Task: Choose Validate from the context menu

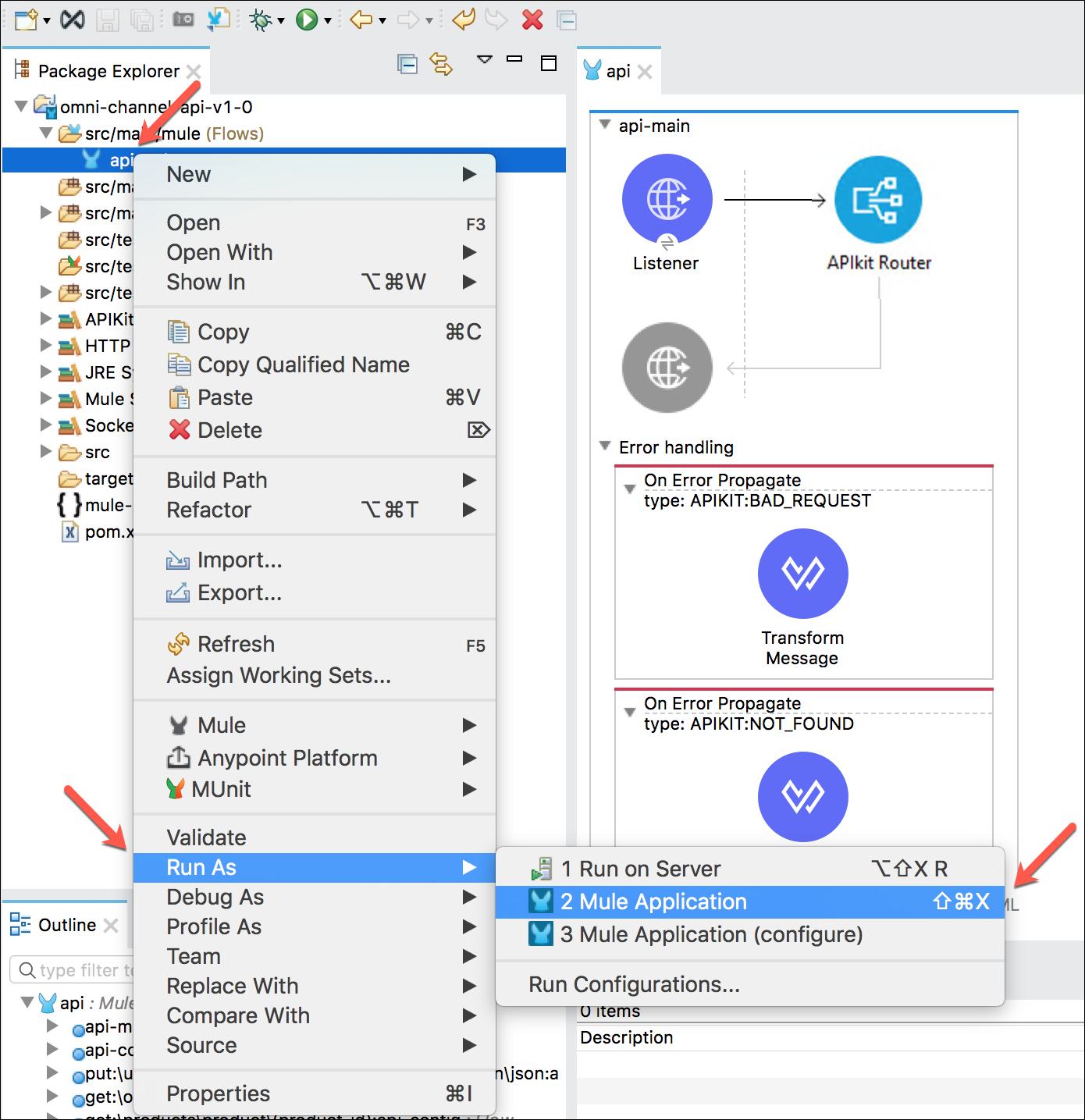Action: 315,837
